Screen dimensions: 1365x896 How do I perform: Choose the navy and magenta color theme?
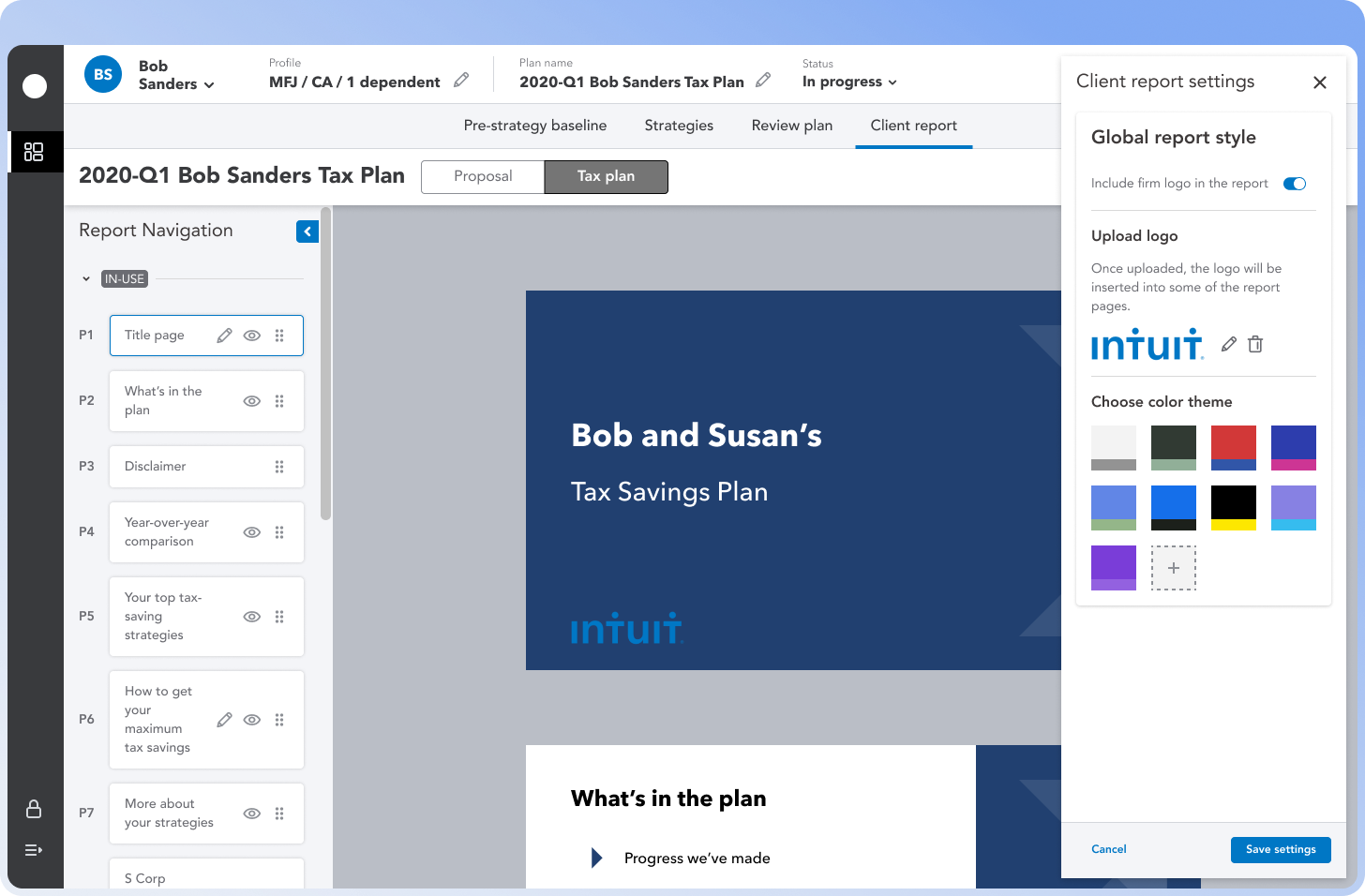(1294, 448)
